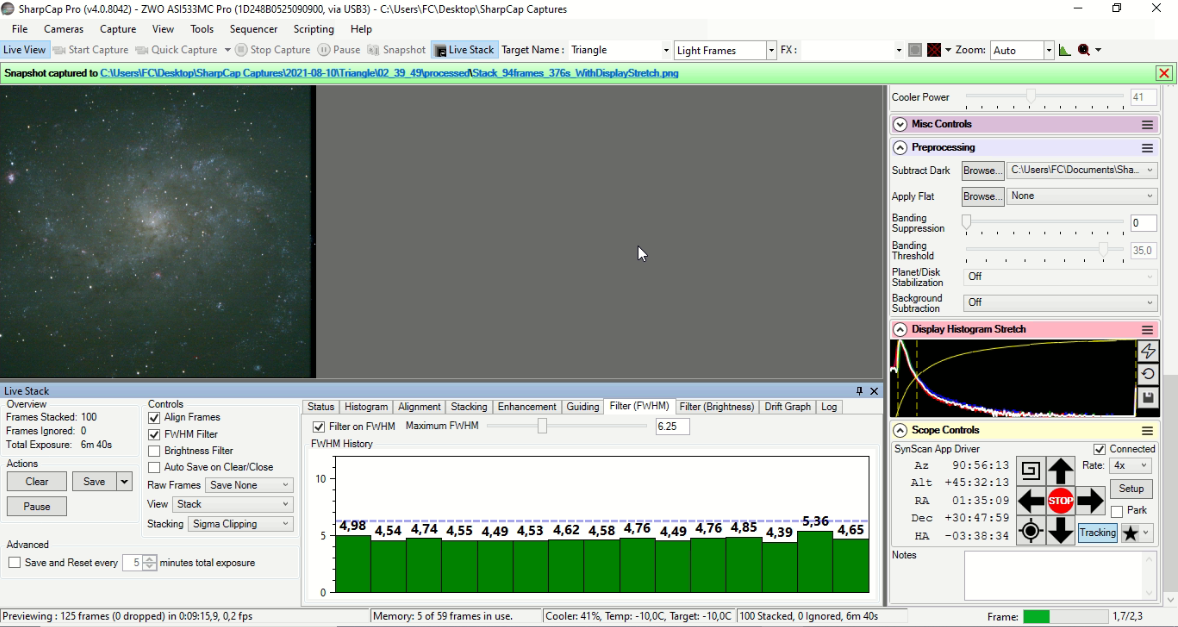Open the Misc Controls panel menu
The width and height of the screenshot is (1178, 627).
[x=1147, y=125]
